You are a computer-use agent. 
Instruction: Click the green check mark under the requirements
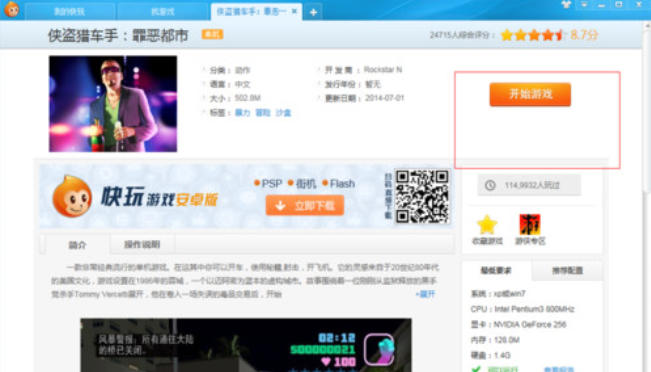pyautogui.click(x=476, y=369)
